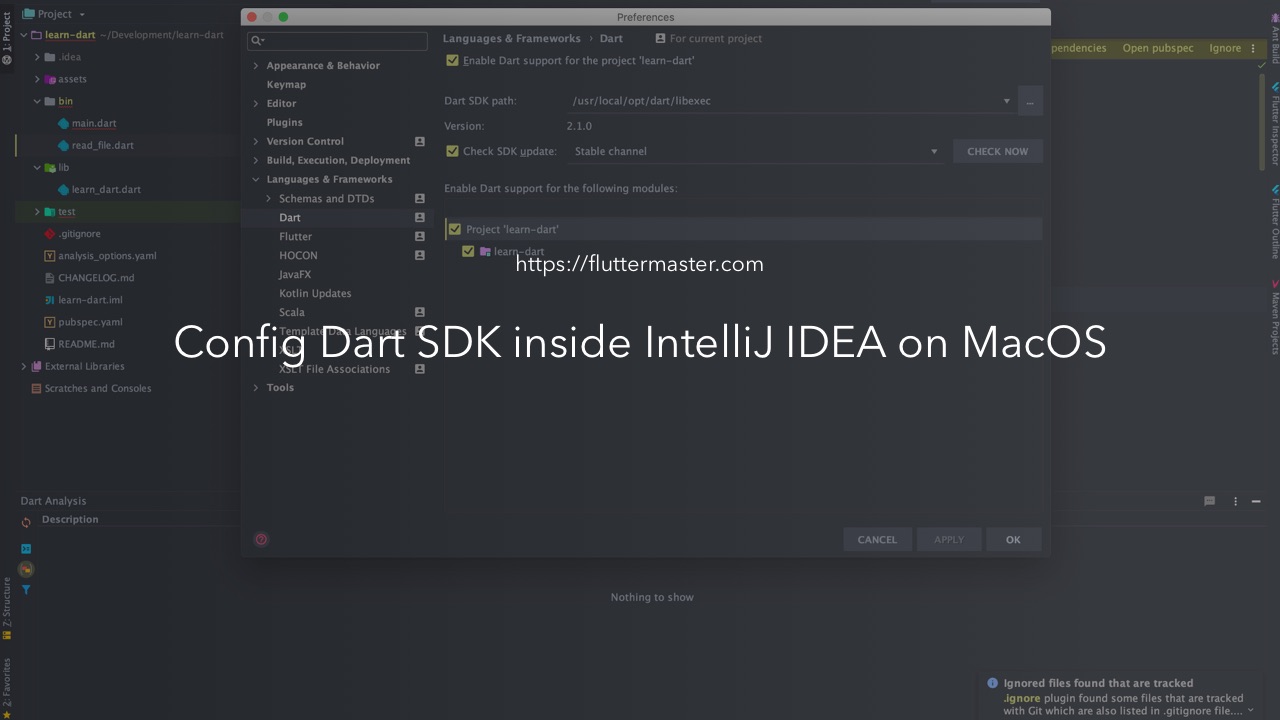
Task: Click the CHECK NOW button
Action: pyautogui.click(x=997, y=152)
